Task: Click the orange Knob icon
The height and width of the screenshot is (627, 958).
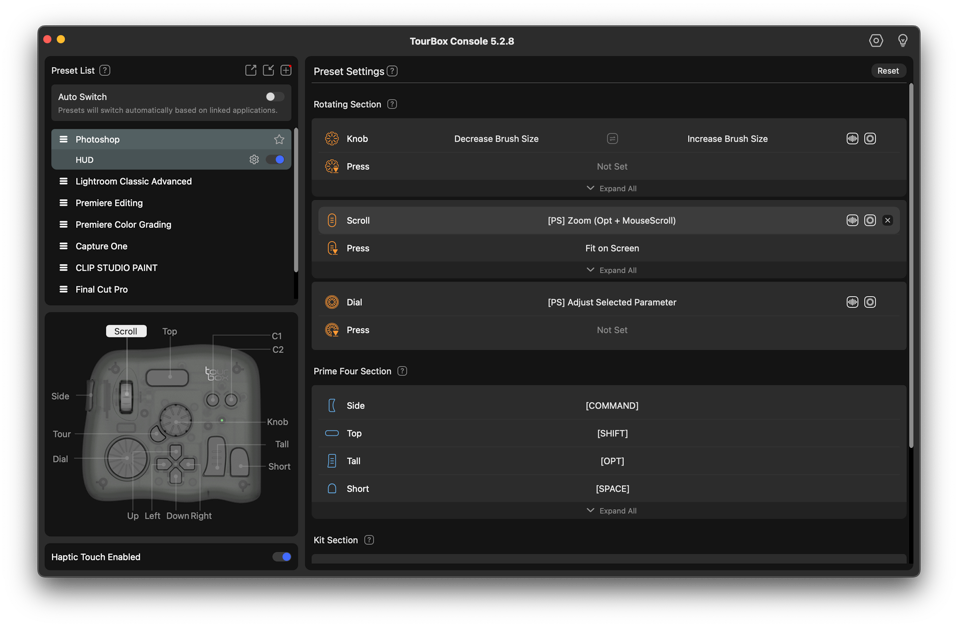Action: [x=332, y=139]
